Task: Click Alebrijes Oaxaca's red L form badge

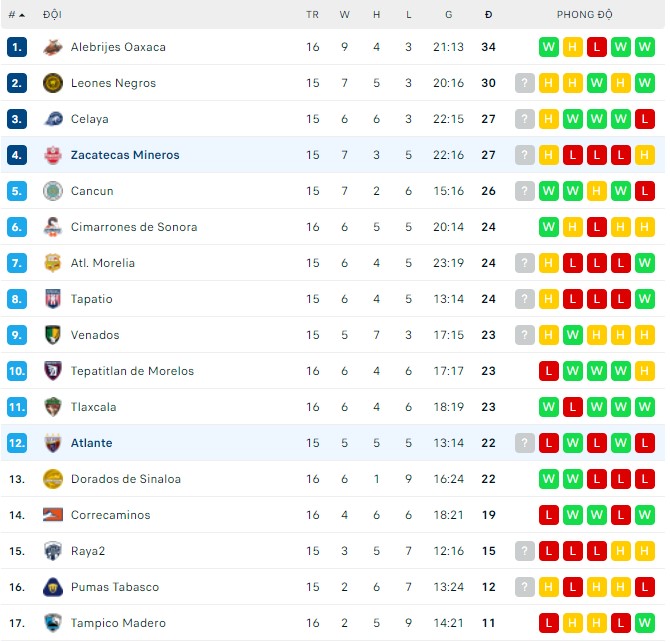Action: pos(597,47)
